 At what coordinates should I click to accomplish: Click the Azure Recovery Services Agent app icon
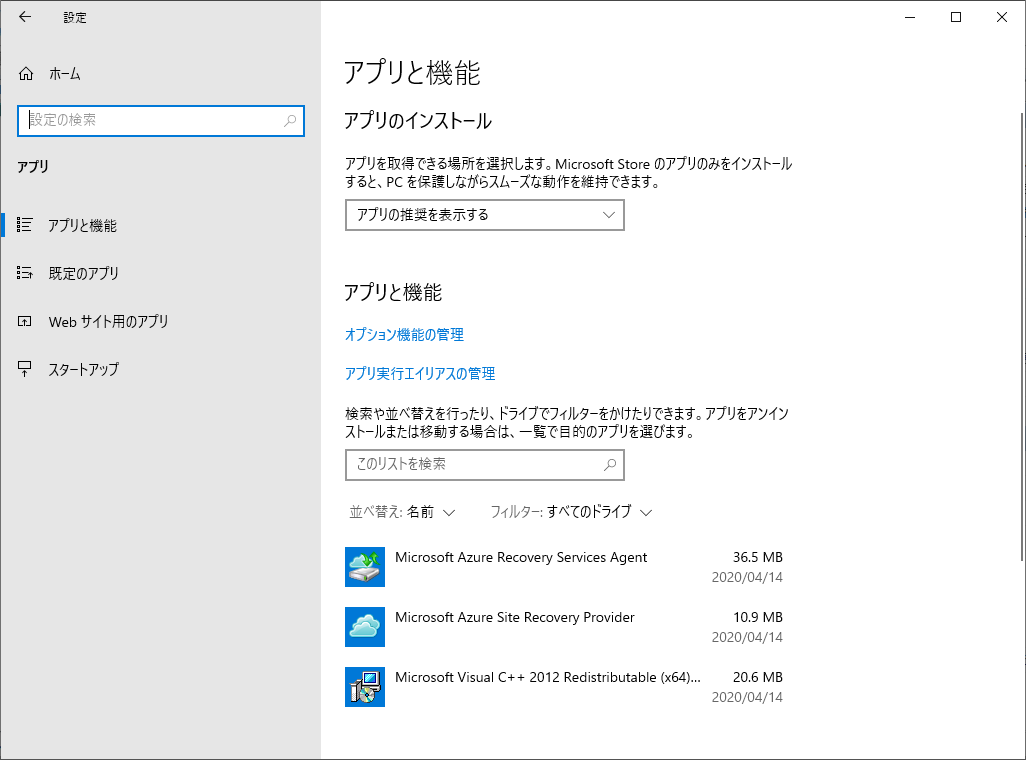[x=365, y=567]
